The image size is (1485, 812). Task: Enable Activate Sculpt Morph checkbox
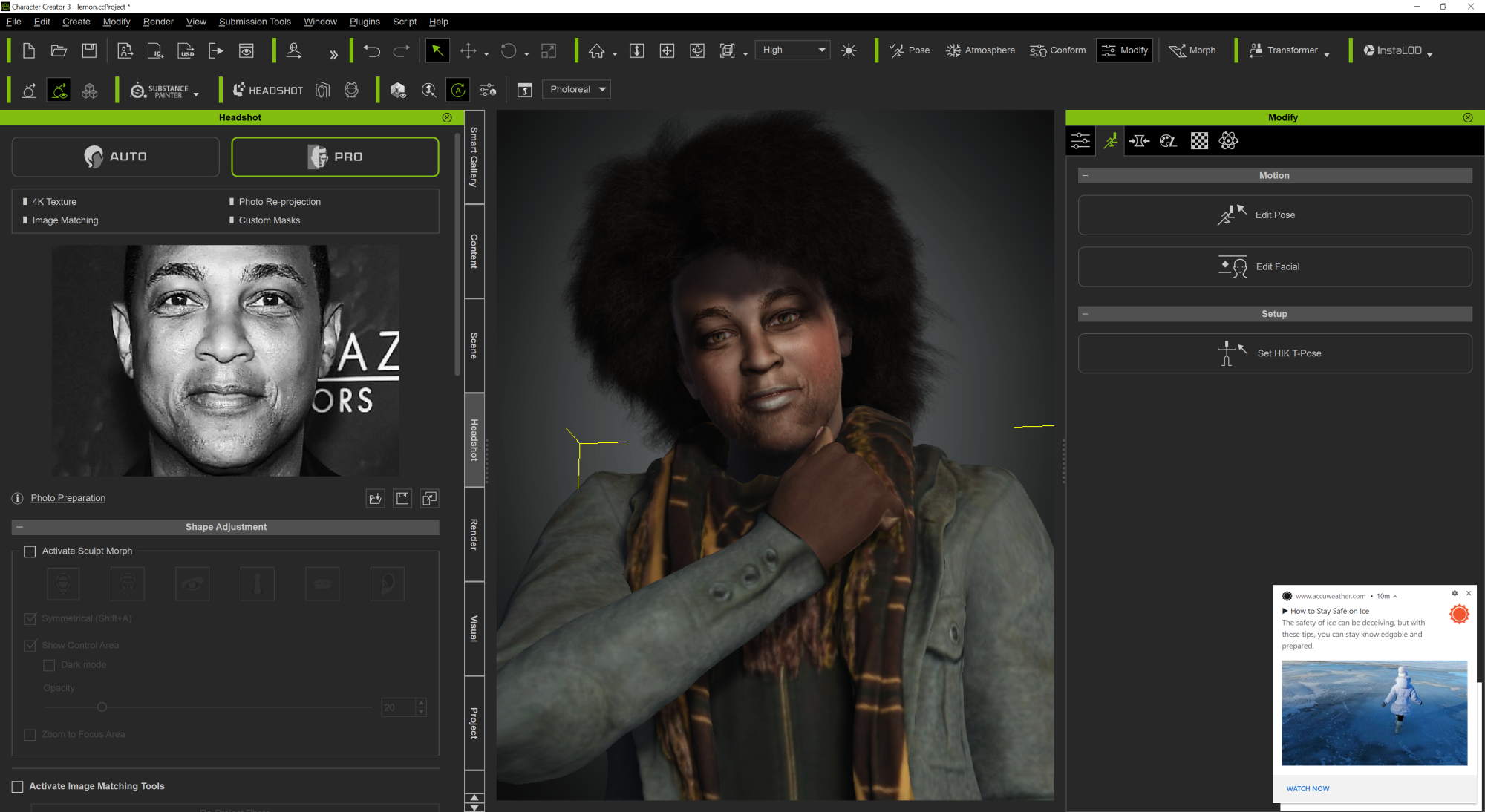[x=30, y=551]
